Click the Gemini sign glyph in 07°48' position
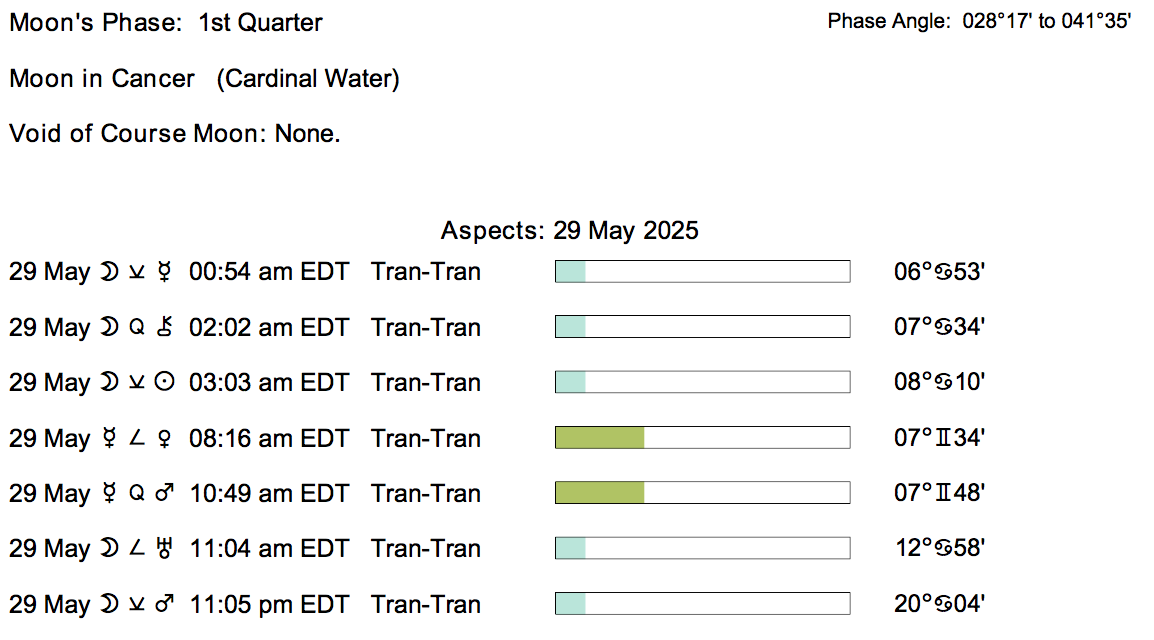The width and height of the screenshot is (1154, 640). [x=943, y=494]
